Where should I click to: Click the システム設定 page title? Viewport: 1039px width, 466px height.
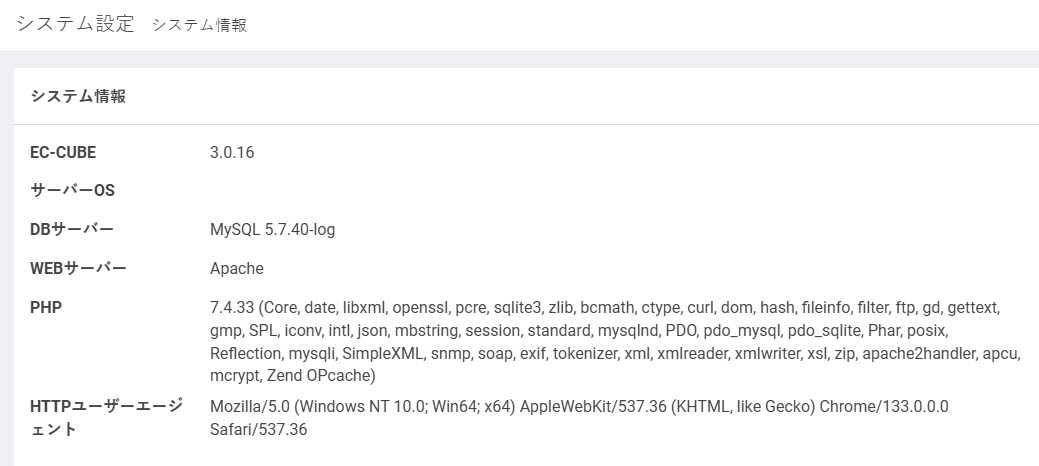click(75, 24)
